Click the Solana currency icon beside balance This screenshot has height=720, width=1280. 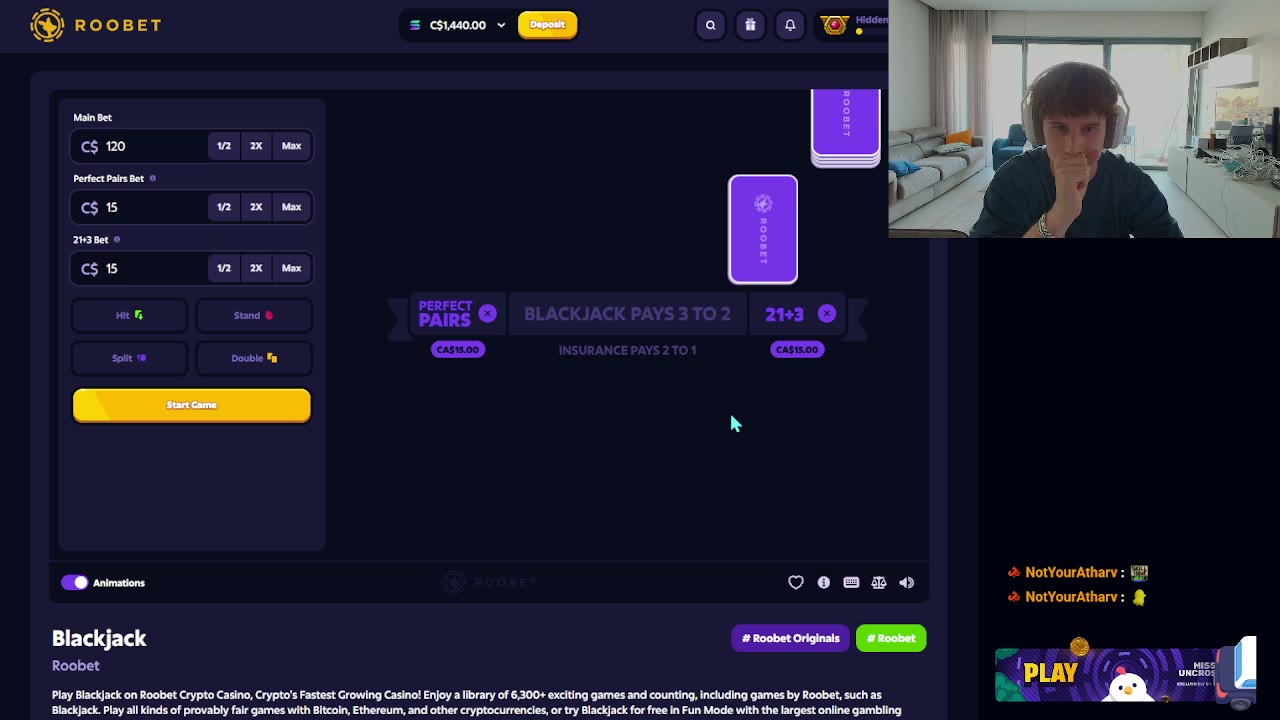click(x=415, y=25)
